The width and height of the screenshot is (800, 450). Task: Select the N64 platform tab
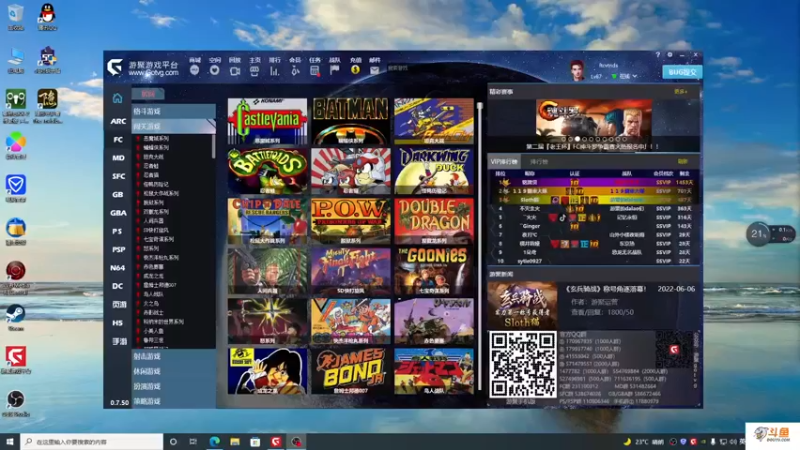pyautogui.click(x=118, y=268)
